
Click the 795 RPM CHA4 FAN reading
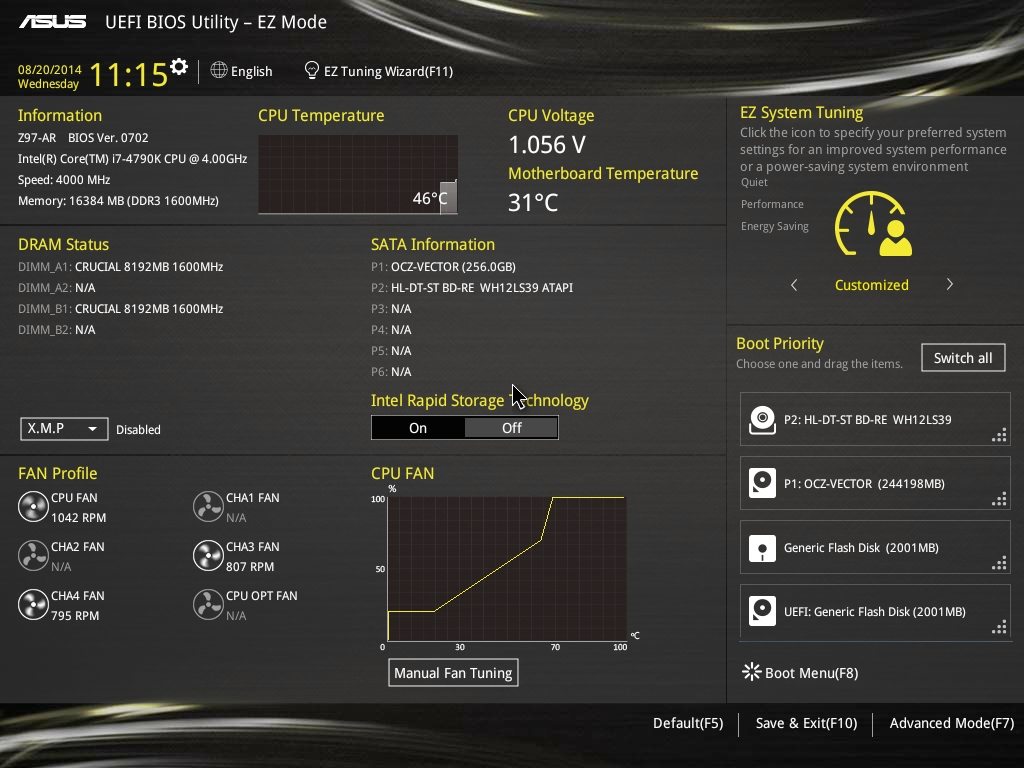coord(75,615)
